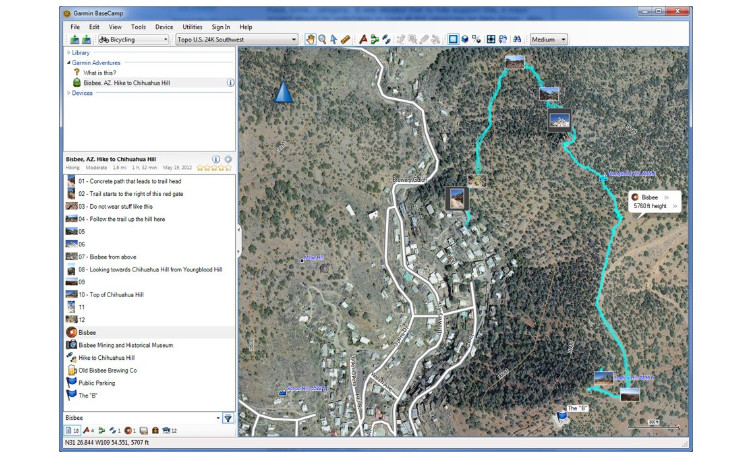Switch map to 3D view
Viewport: 750px width, 462px height.
464,39
